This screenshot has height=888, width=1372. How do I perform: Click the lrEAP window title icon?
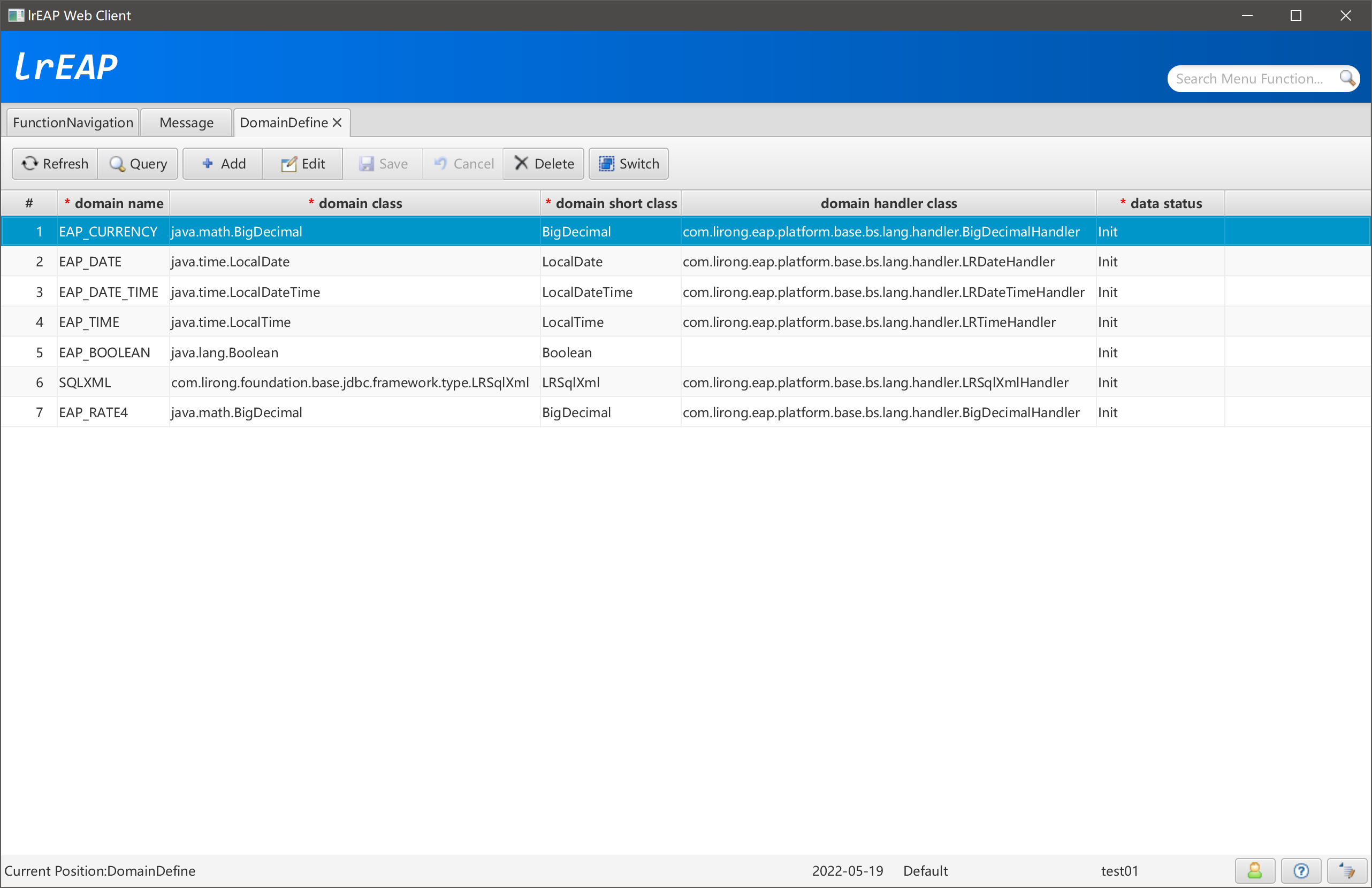coord(16,16)
